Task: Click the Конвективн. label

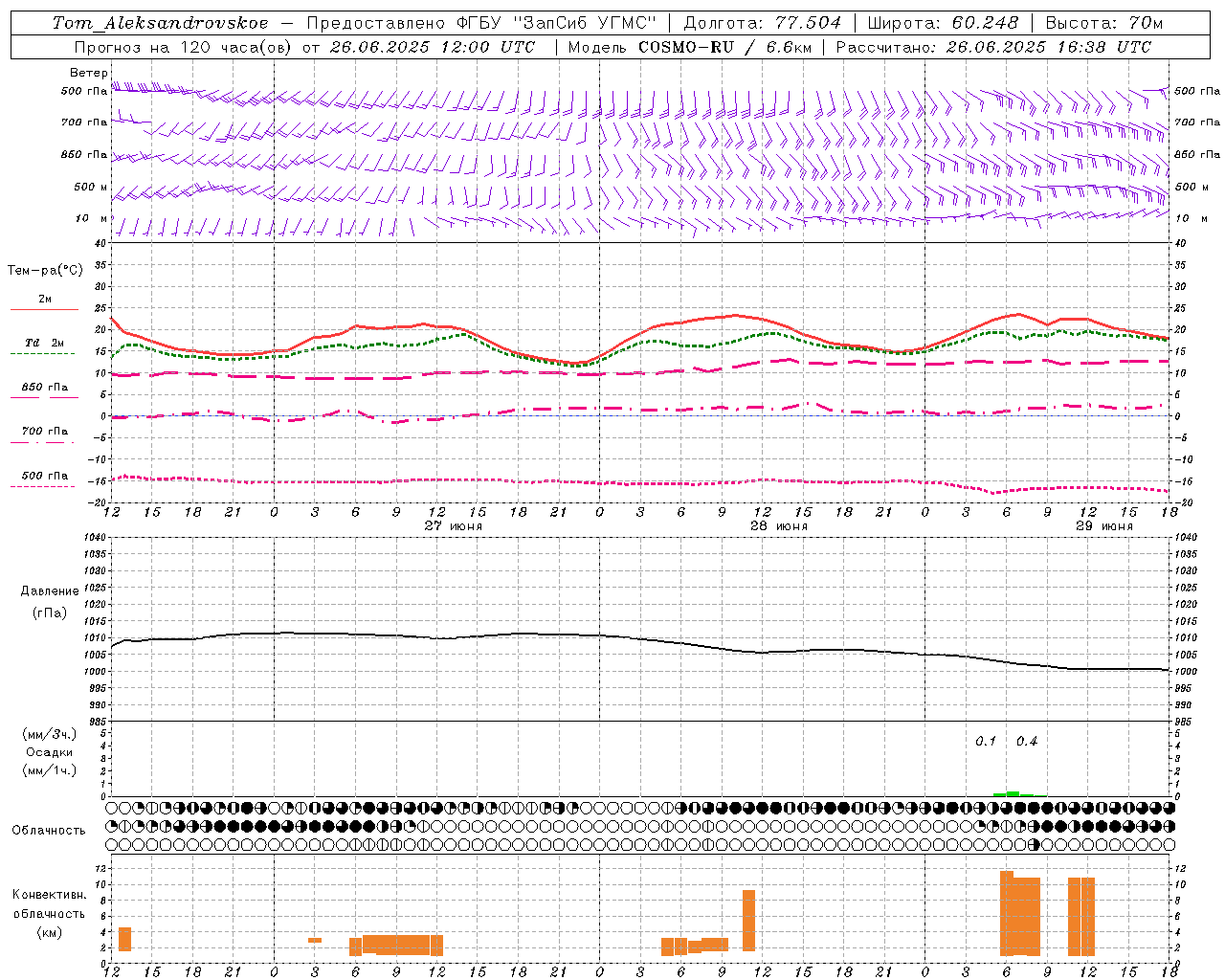Action: [x=50, y=895]
